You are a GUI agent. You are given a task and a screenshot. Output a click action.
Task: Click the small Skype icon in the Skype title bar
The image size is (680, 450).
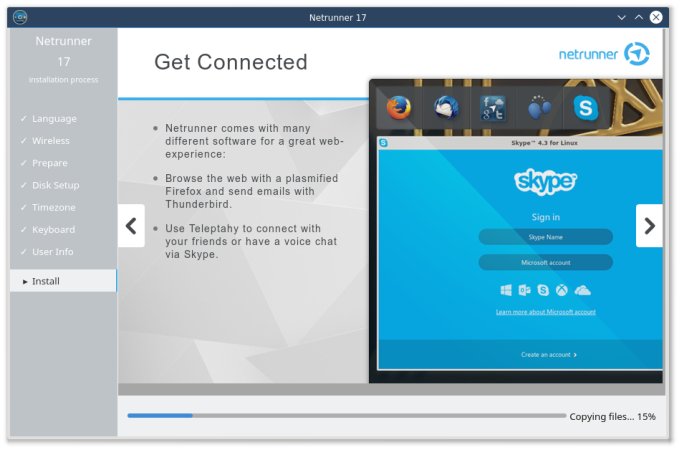point(383,143)
